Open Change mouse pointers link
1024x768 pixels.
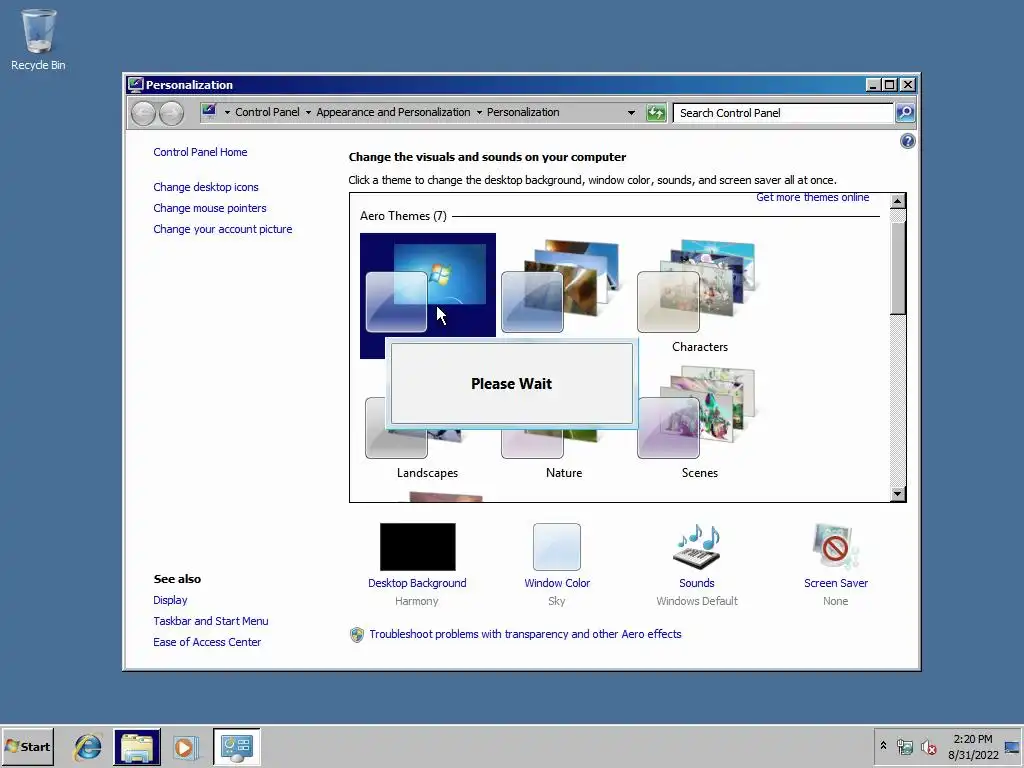(x=210, y=208)
